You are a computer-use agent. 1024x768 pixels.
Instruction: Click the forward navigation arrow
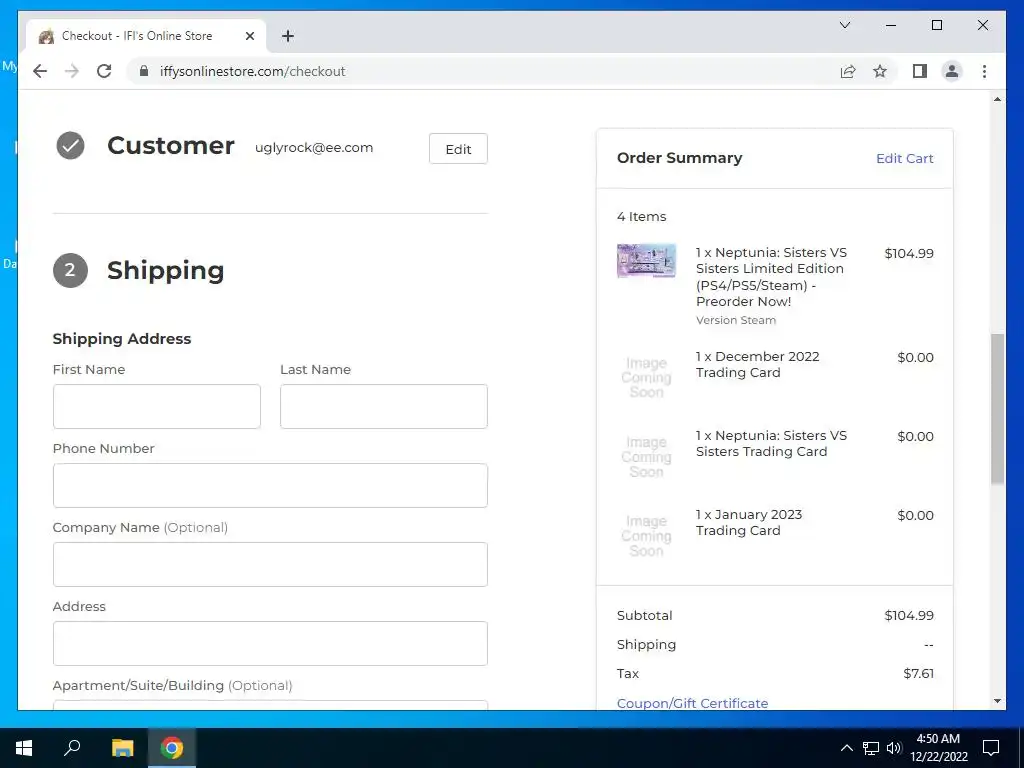click(x=72, y=71)
